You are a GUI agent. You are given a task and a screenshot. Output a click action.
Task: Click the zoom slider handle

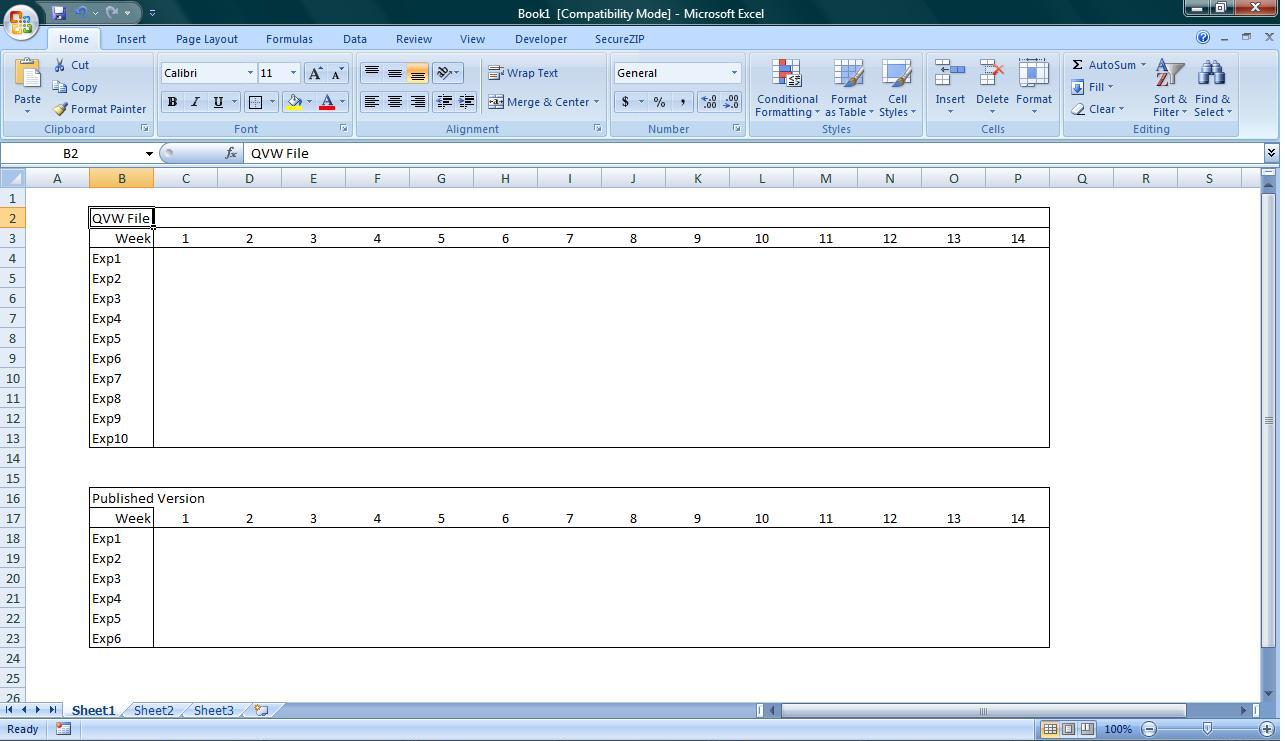point(1208,729)
